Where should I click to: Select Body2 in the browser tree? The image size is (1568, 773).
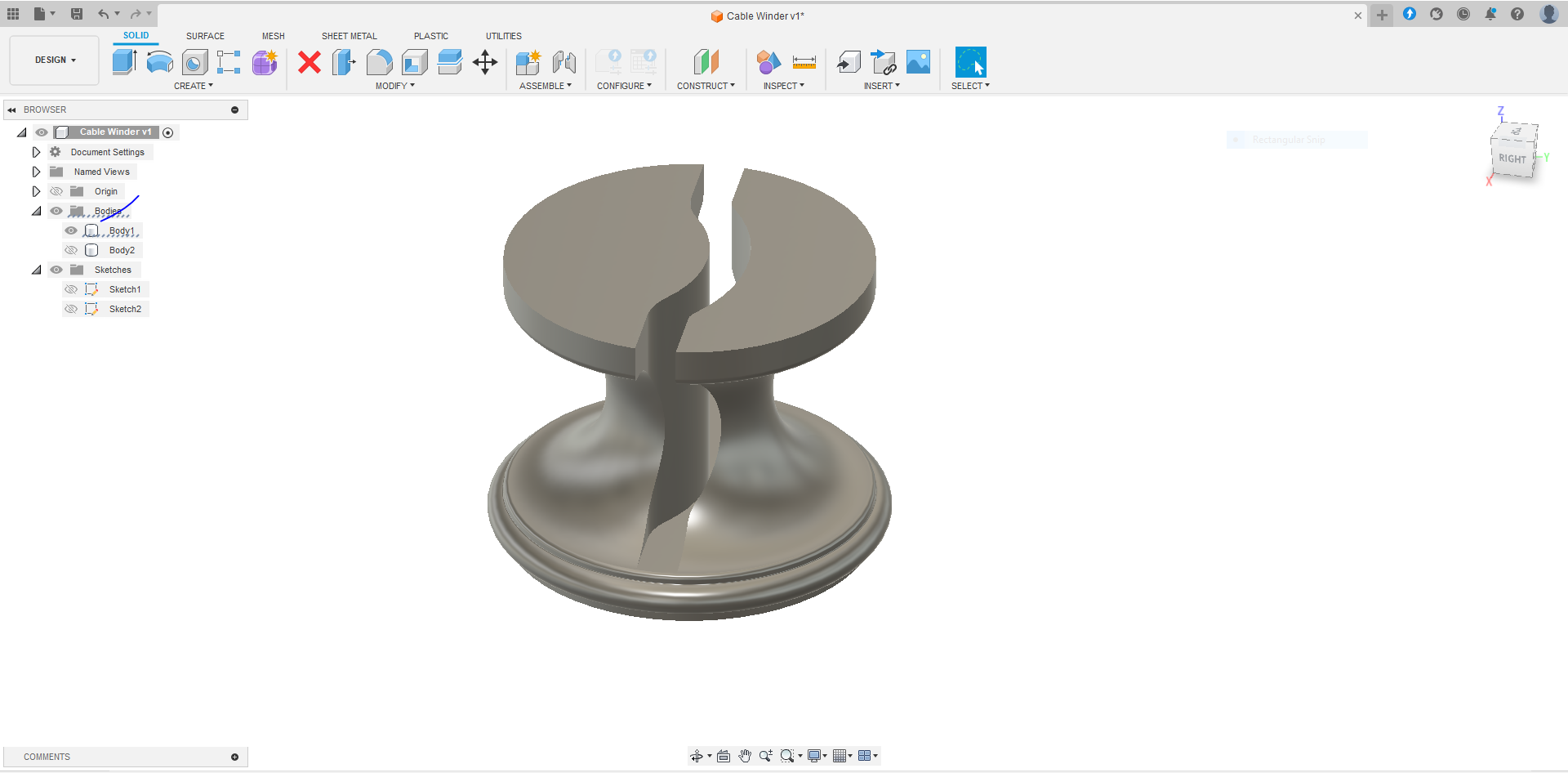tap(122, 250)
